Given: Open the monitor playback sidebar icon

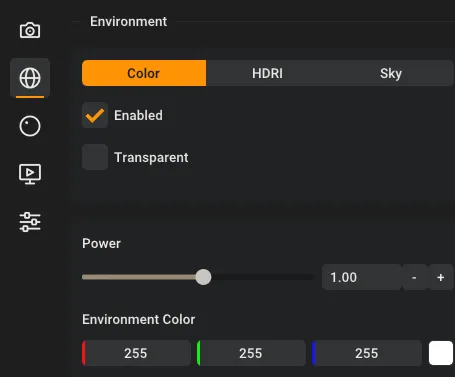Looking at the screenshot, I should point(30,174).
